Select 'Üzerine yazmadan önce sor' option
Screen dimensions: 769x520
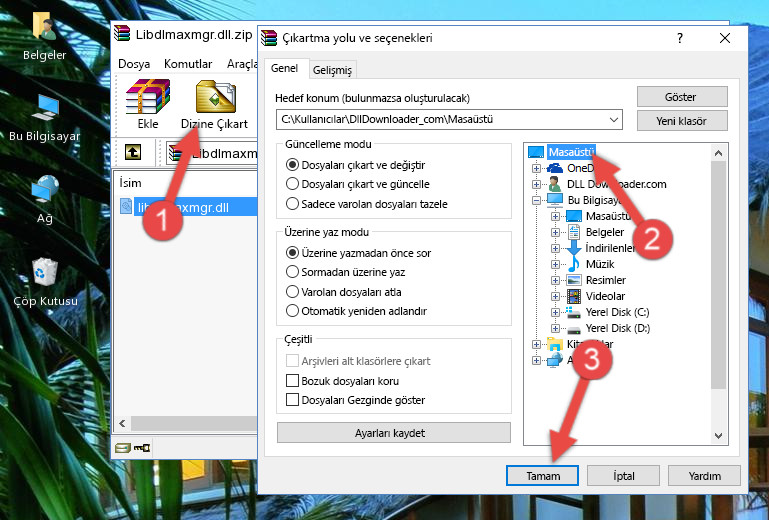(292, 253)
